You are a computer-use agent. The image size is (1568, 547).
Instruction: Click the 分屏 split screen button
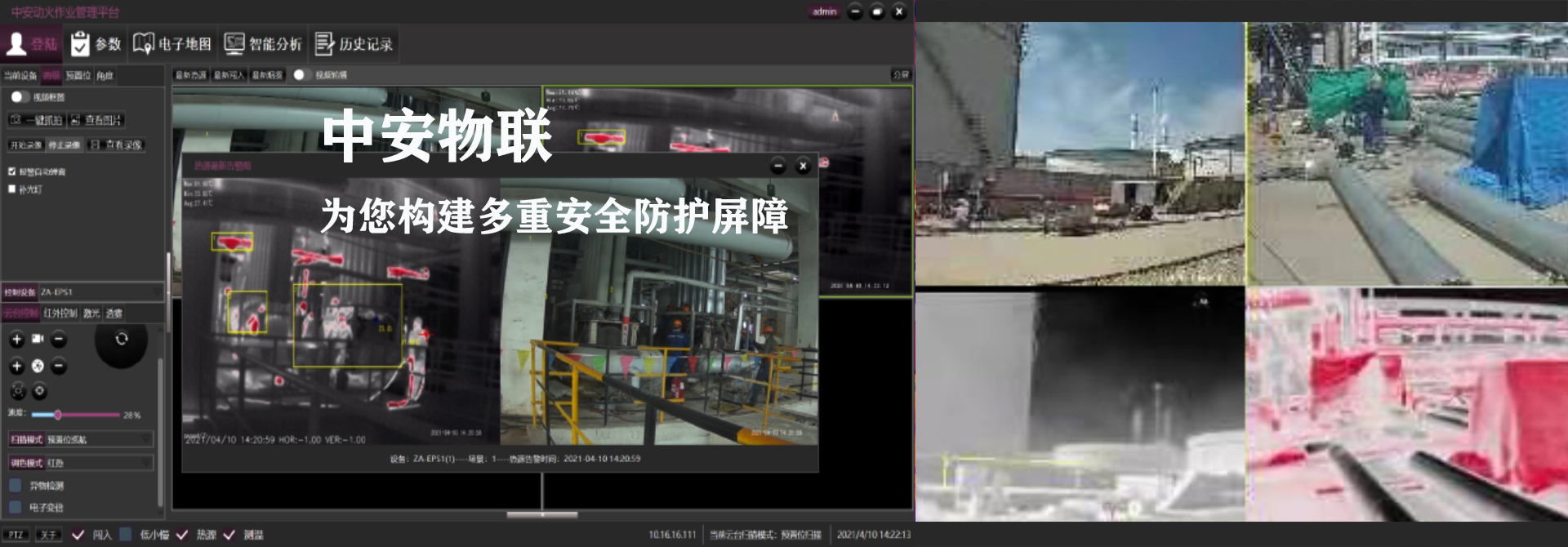(901, 75)
